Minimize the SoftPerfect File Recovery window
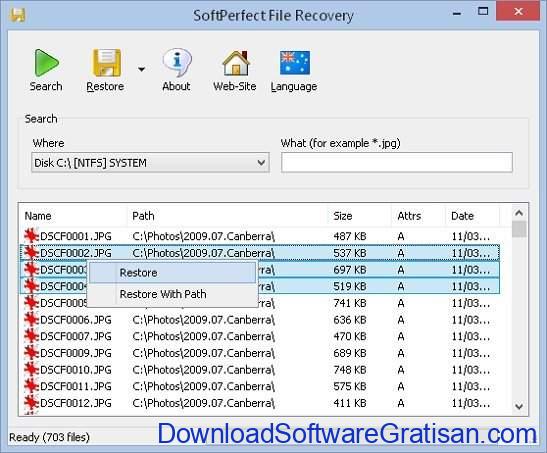Image resolution: width=547 pixels, height=453 pixels. pos(457,14)
